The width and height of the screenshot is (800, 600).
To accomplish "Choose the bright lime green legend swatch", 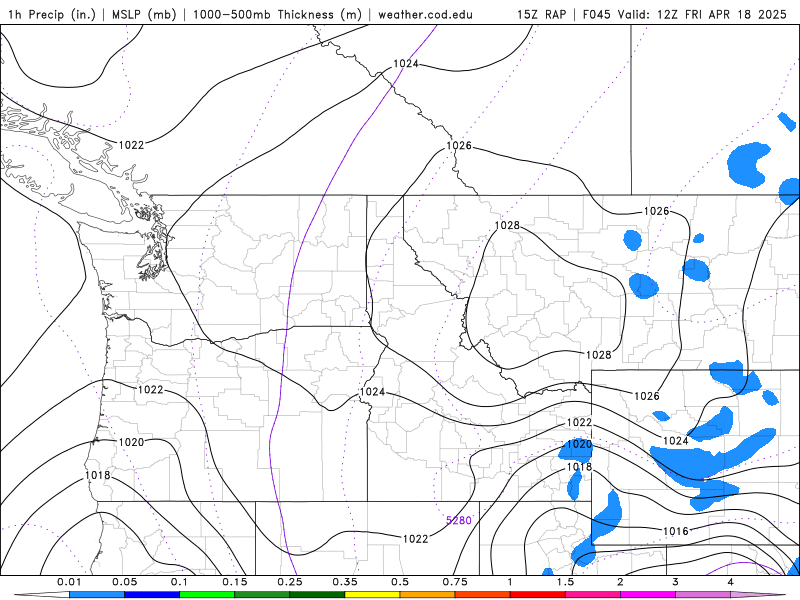I will [207, 594].
